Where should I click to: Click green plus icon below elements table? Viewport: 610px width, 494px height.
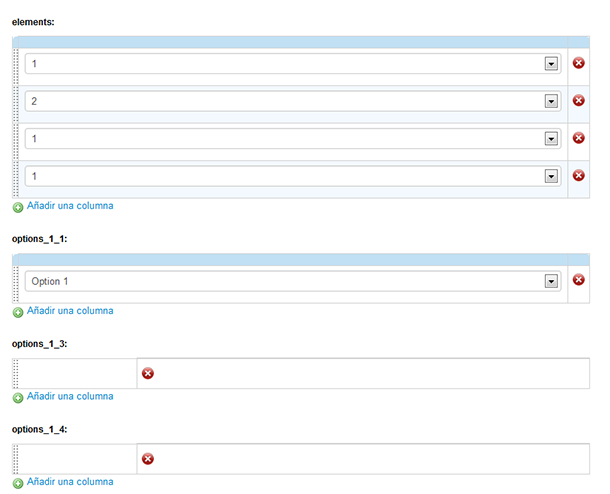tap(18, 208)
